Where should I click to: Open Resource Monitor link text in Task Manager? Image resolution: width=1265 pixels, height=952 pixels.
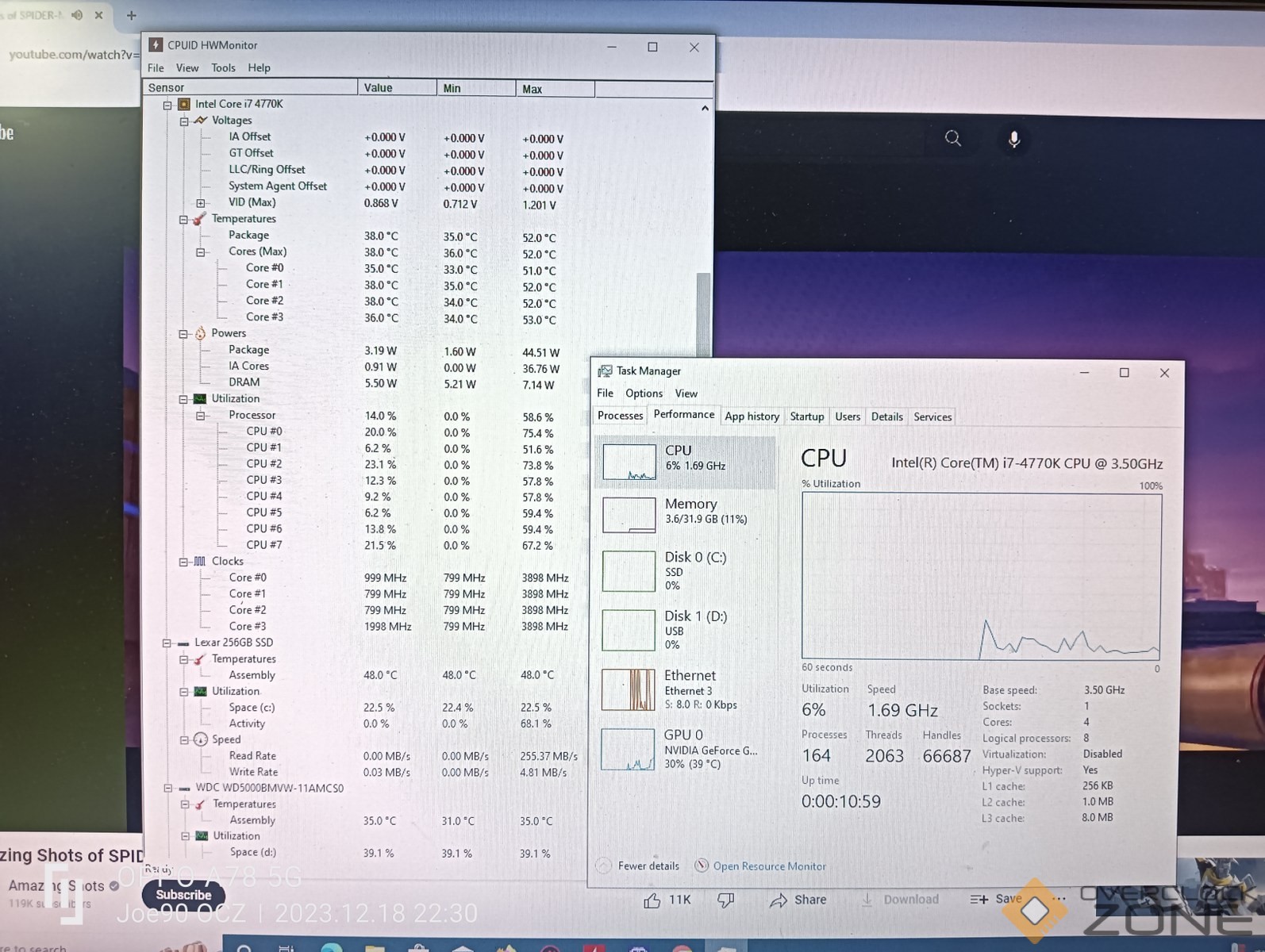770,866
